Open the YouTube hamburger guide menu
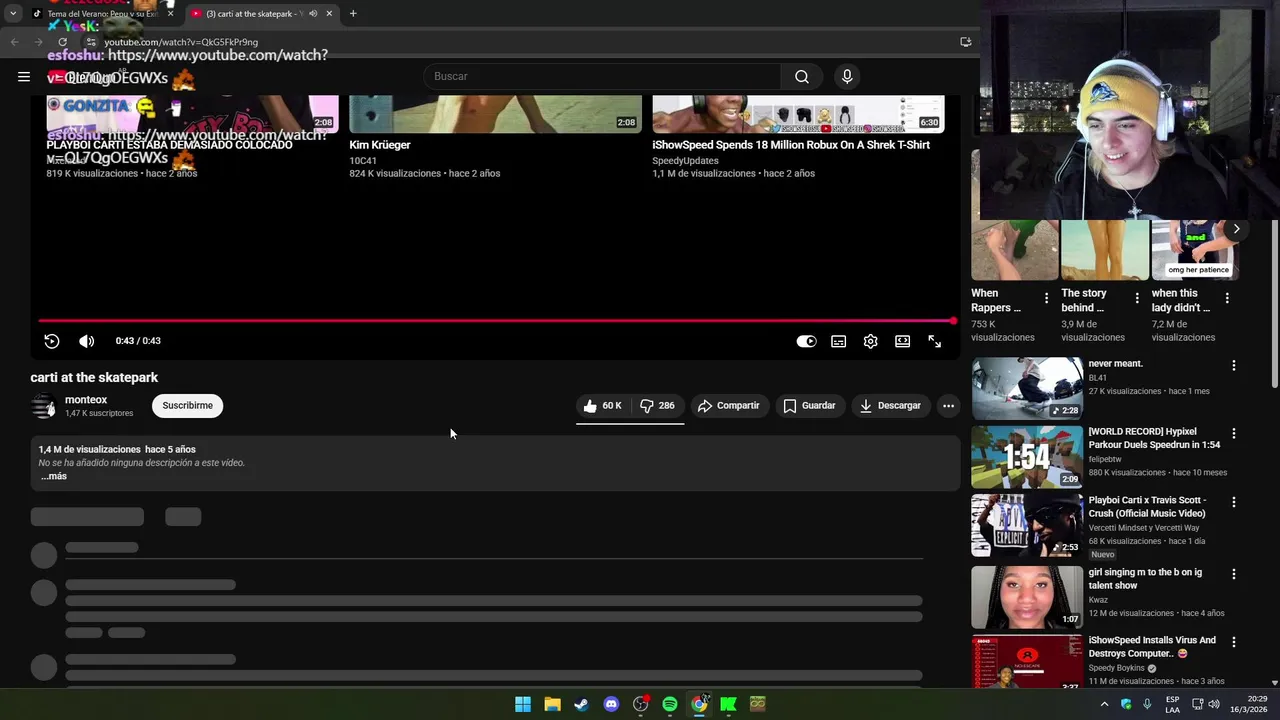 click(24, 76)
